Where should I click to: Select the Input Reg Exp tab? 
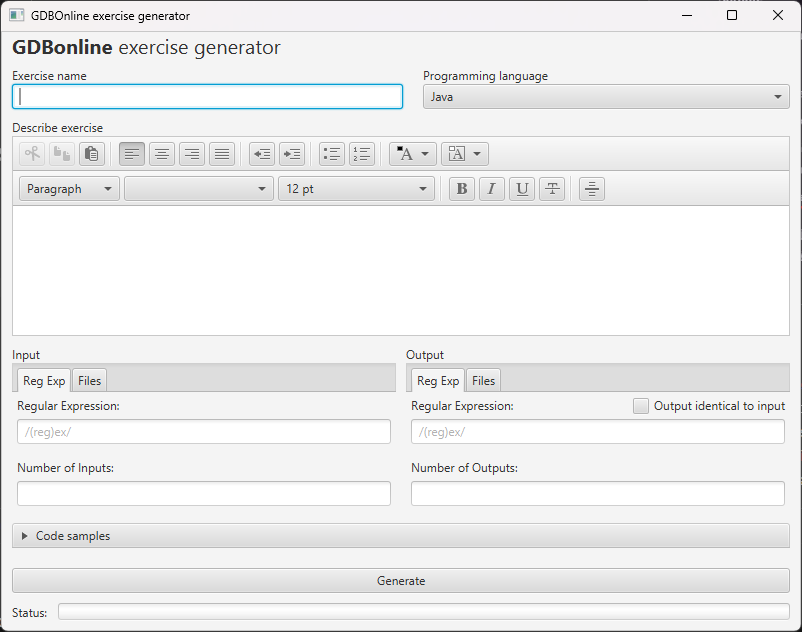[x=44, y=380]
